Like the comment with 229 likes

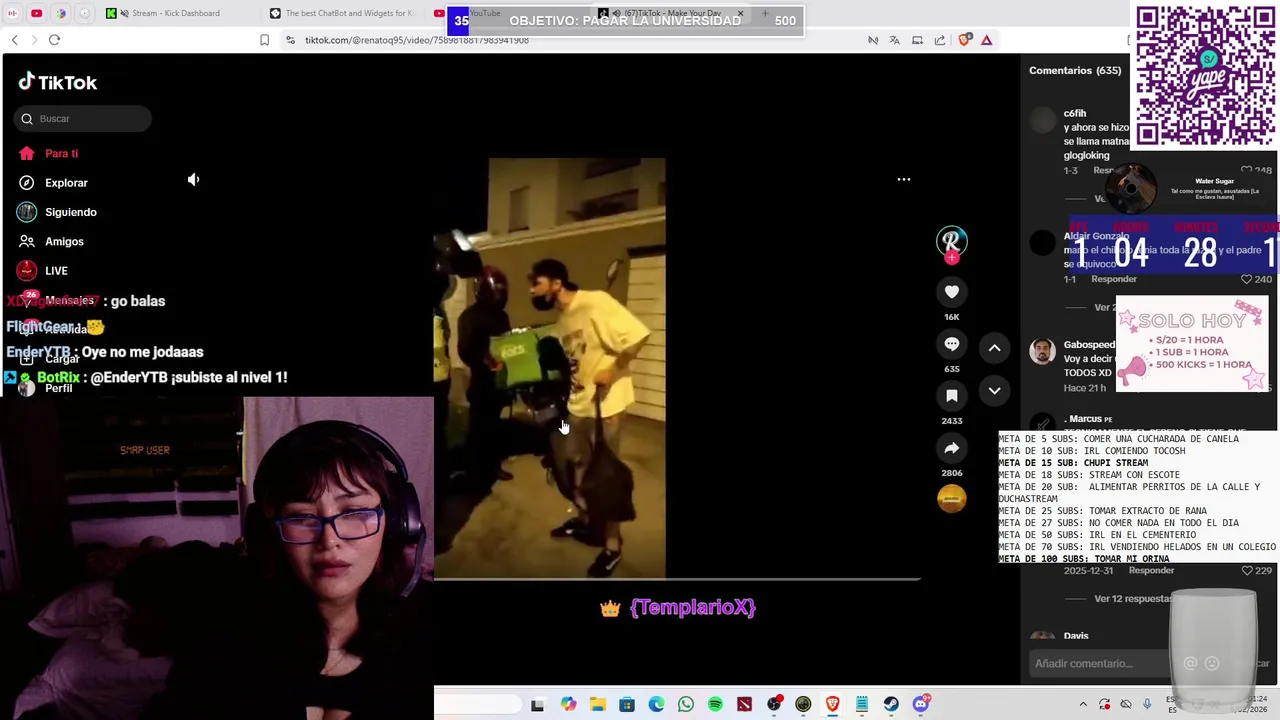click(1256, 571)
